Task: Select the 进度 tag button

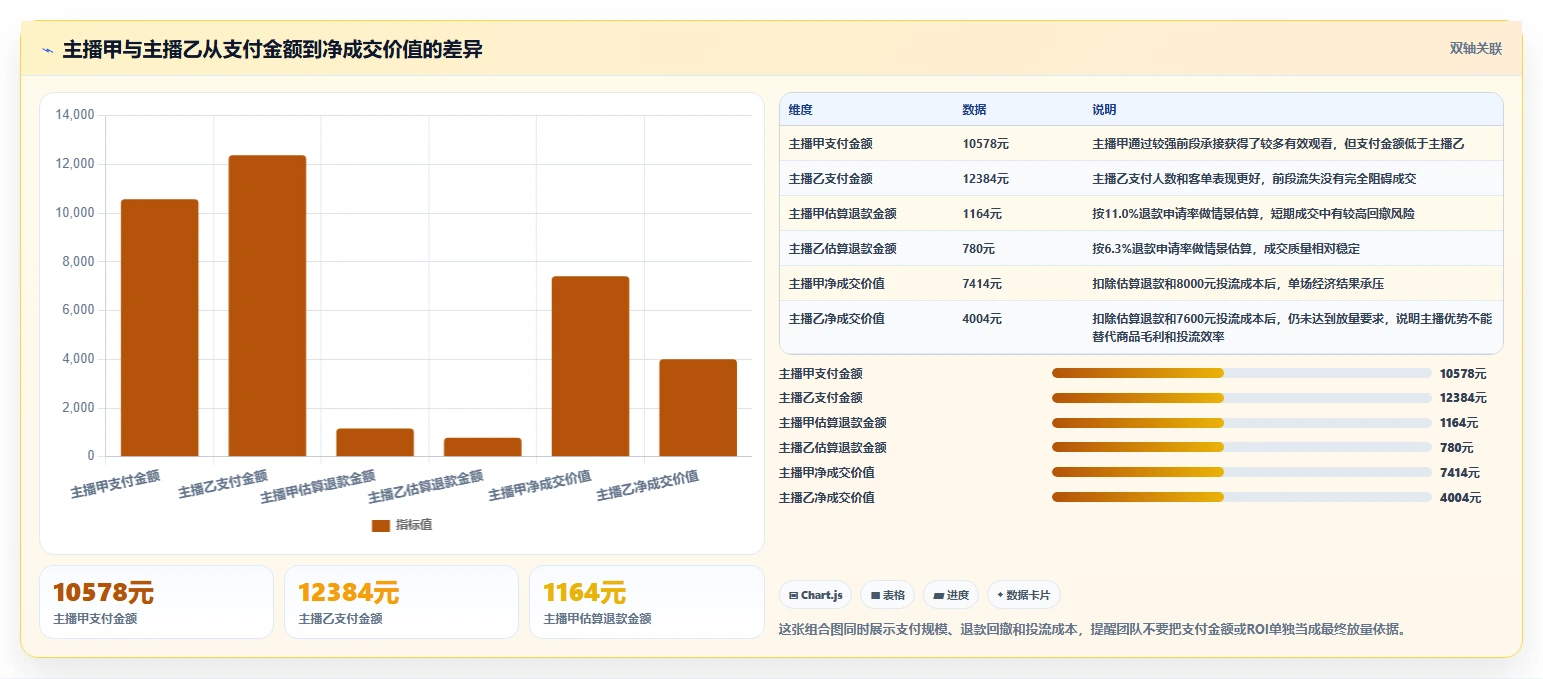Action: 951,595
